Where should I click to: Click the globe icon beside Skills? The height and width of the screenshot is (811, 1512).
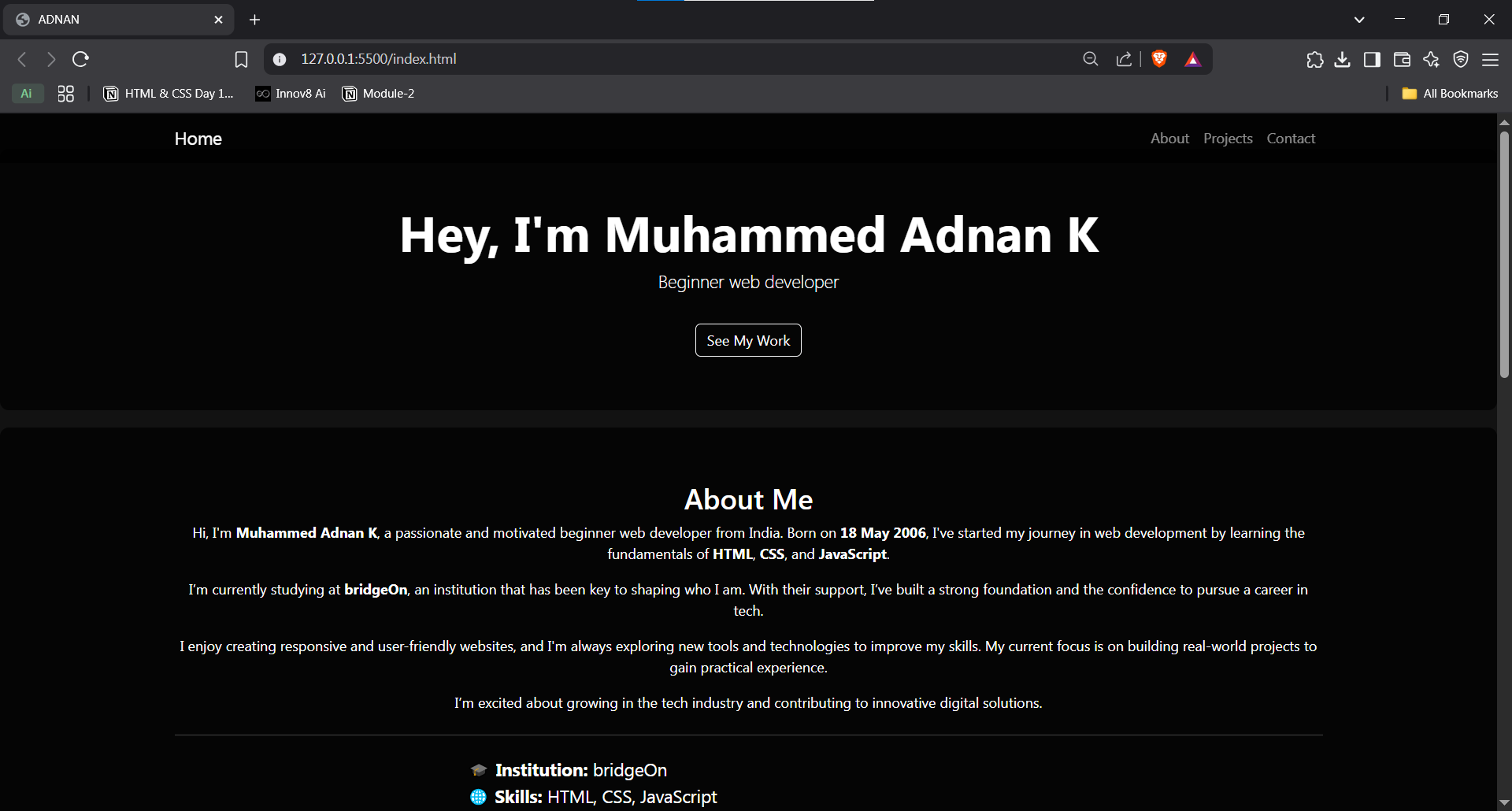coord(478,797)
